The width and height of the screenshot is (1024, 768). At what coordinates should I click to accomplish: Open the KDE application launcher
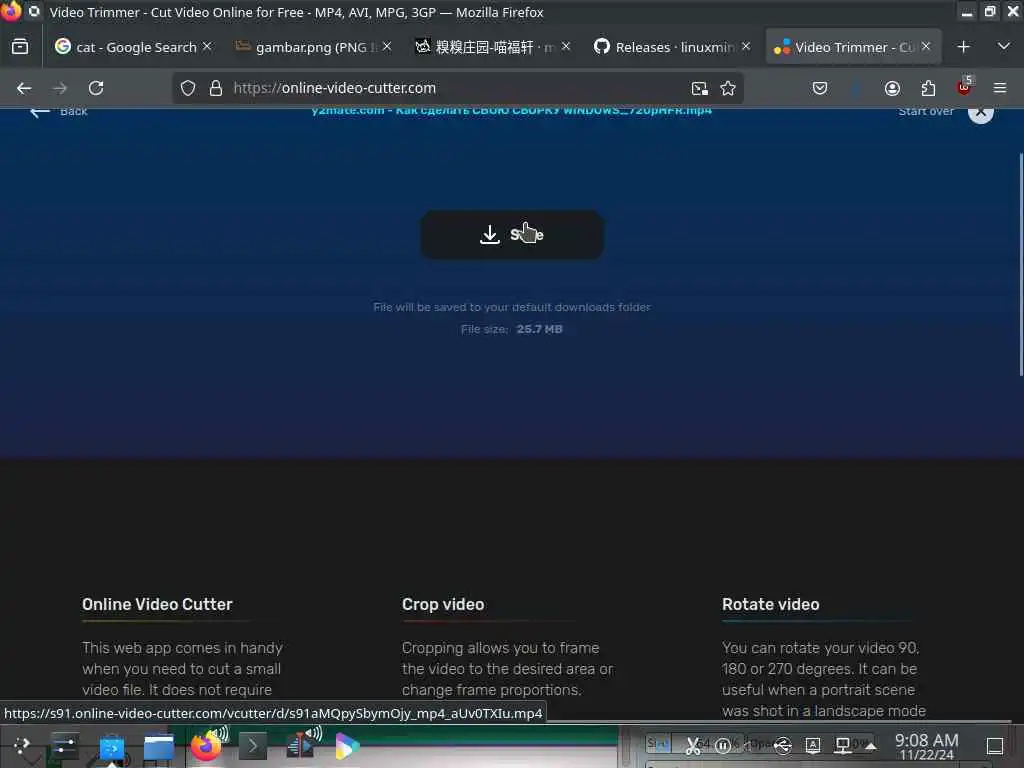[x=22, y=745]
